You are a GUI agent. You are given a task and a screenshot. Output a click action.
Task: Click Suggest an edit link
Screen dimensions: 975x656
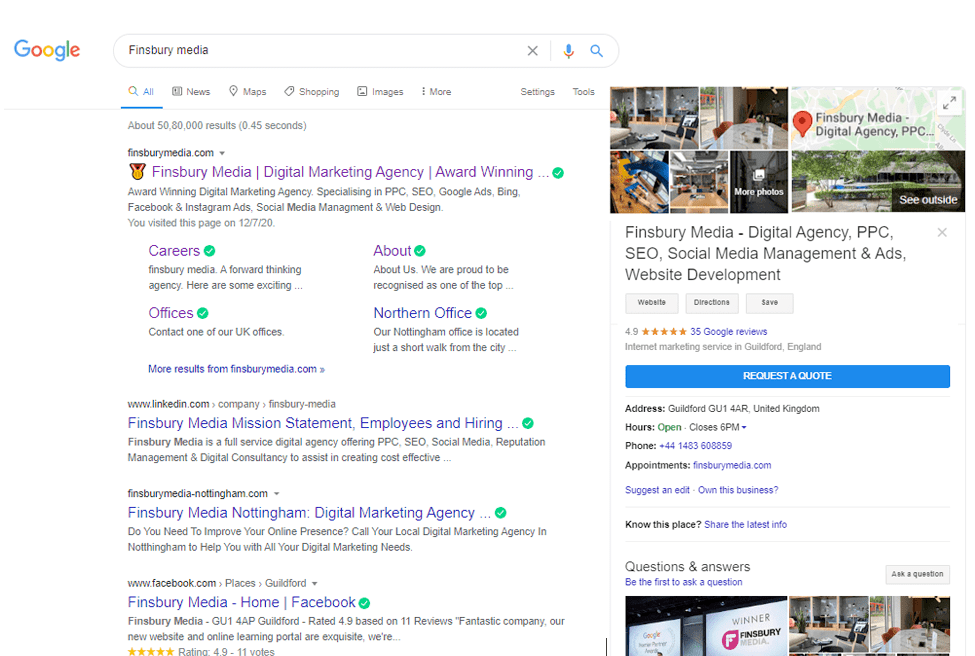click(657, 490)
